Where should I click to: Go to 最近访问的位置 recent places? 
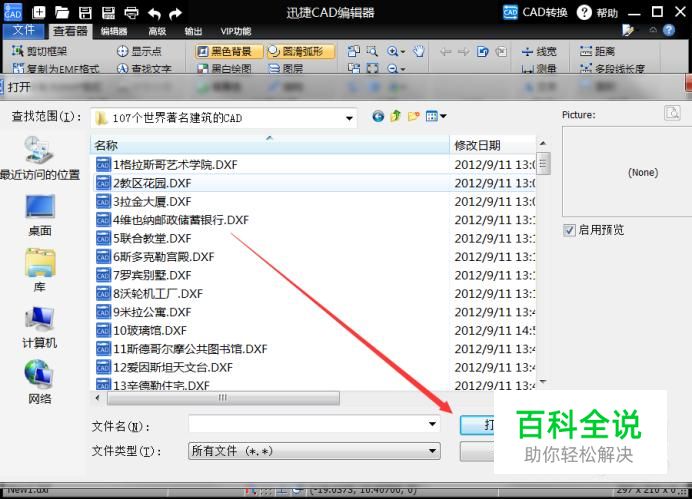[40, 158]
